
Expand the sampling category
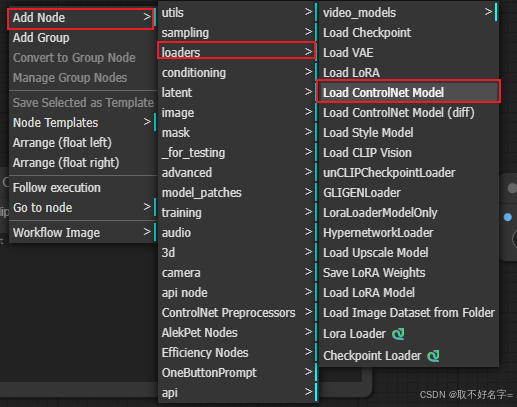[x=238, y=33]
